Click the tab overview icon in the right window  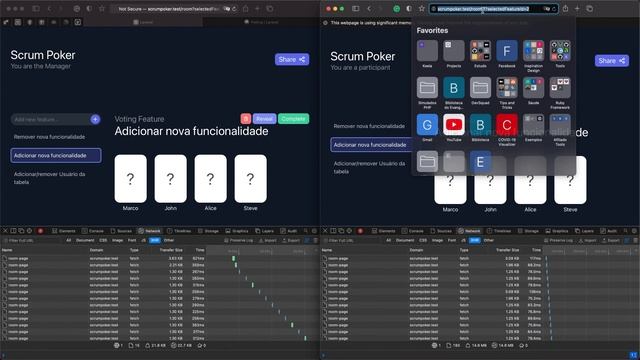(589, 9)
